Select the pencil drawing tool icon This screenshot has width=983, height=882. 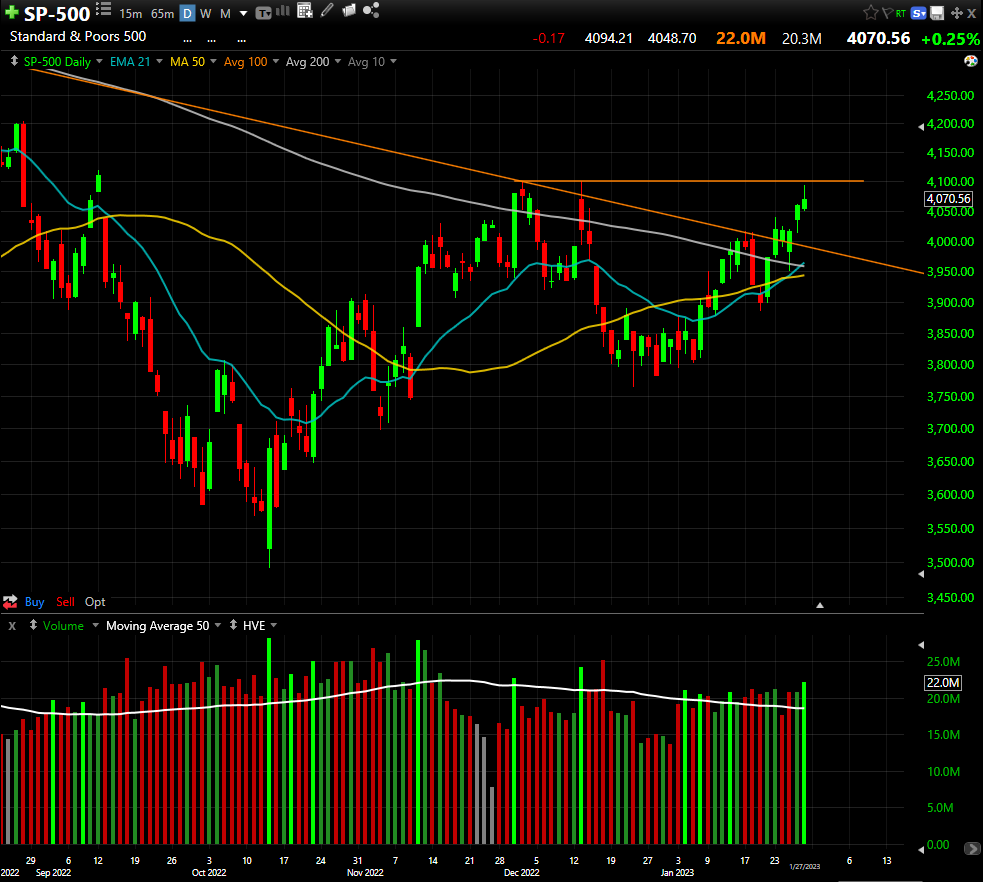point(327,10)
